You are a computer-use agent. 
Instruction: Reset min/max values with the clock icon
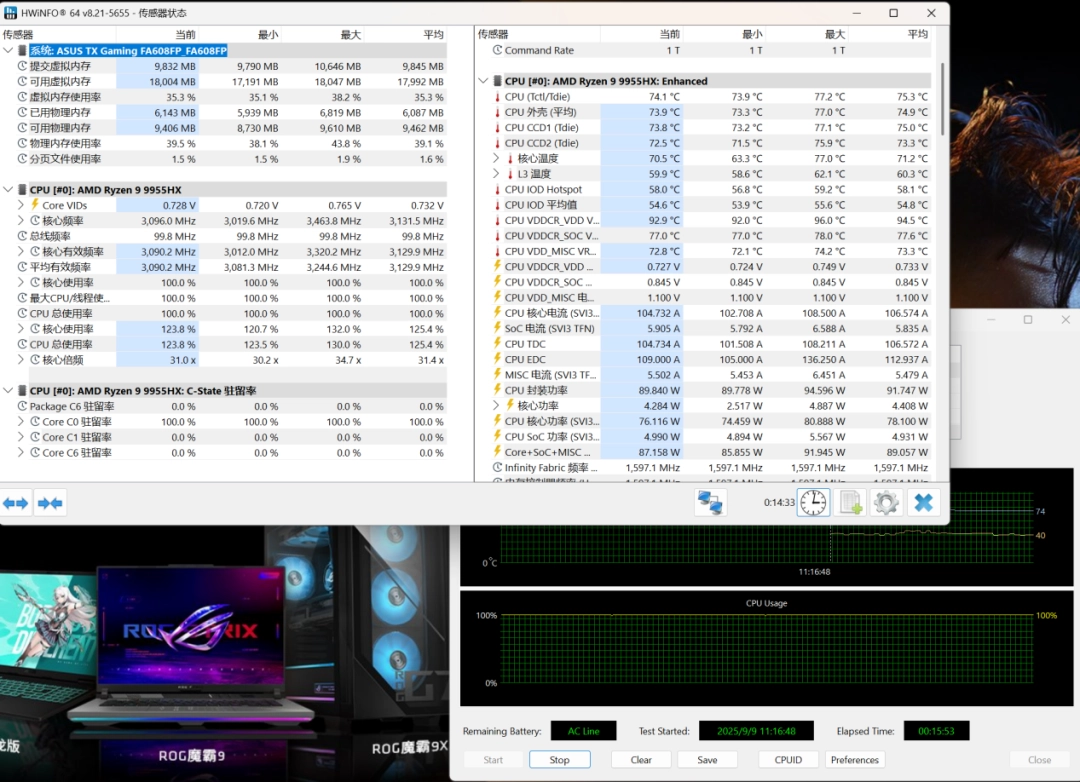click(x=813, y=502)
